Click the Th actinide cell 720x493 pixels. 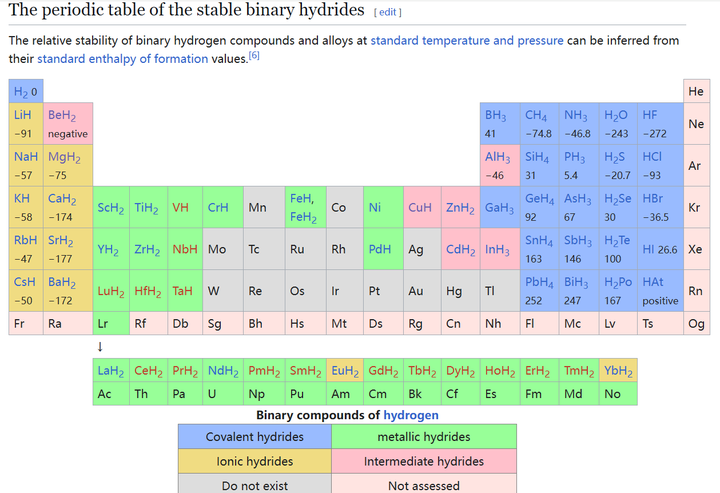pos(148,394)
